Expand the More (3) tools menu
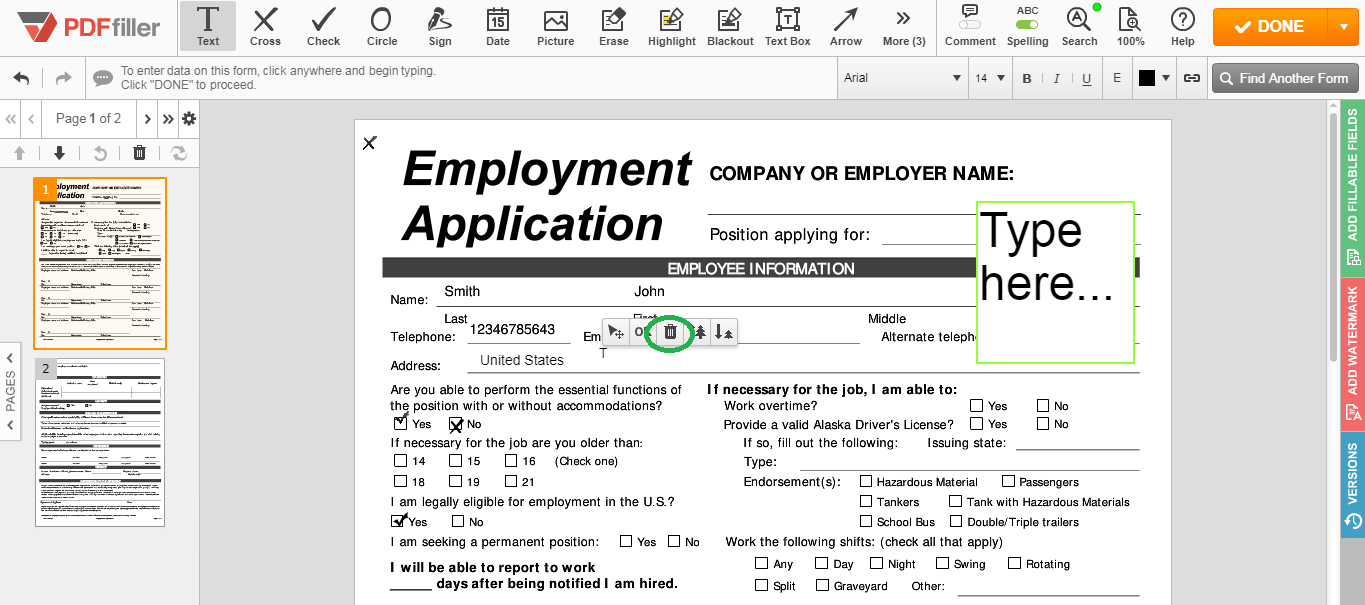This screenshot has width=1365, height=605. [903, 27]
